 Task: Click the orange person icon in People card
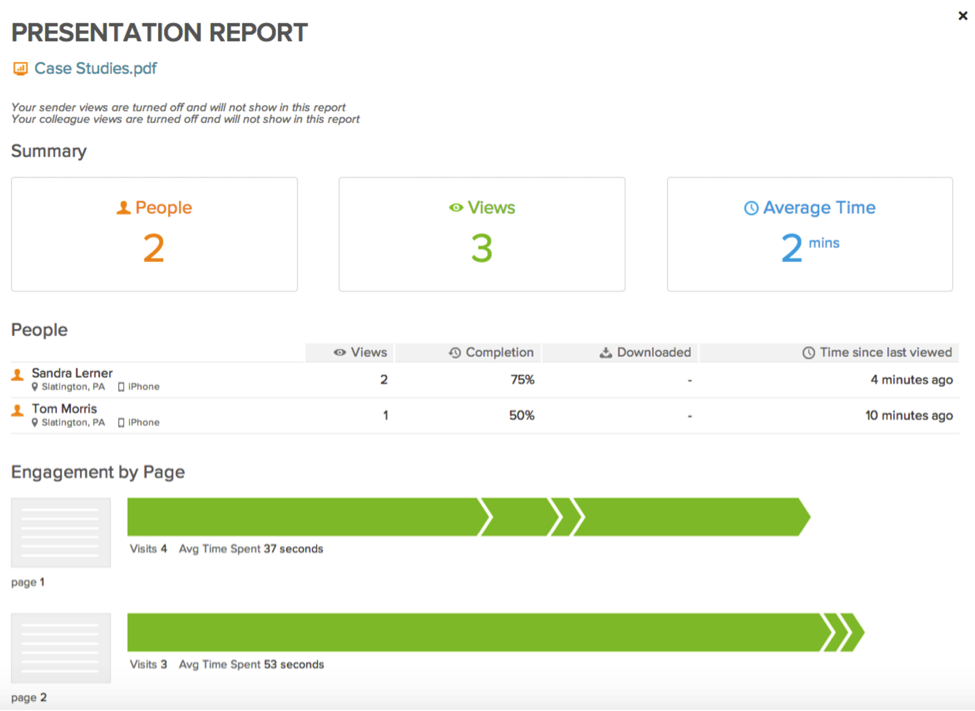point(123,208)
